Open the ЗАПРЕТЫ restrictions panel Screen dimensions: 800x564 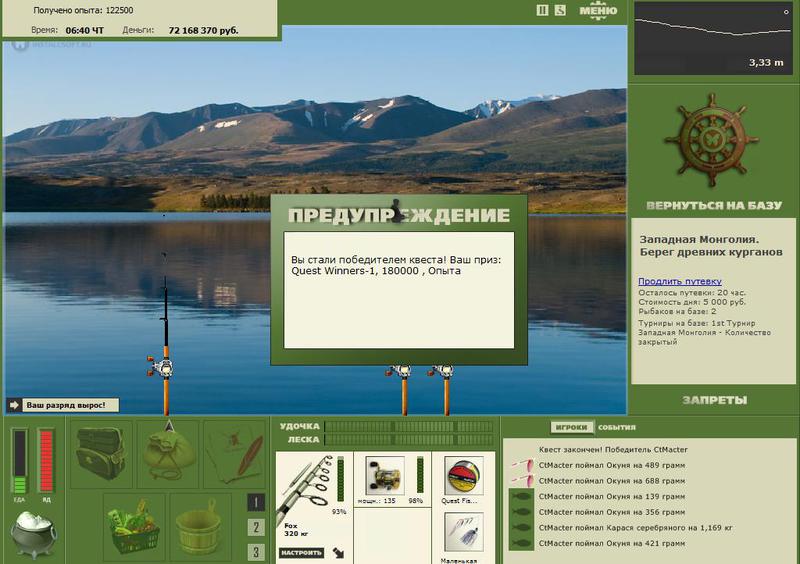click(x=714, y=400)
